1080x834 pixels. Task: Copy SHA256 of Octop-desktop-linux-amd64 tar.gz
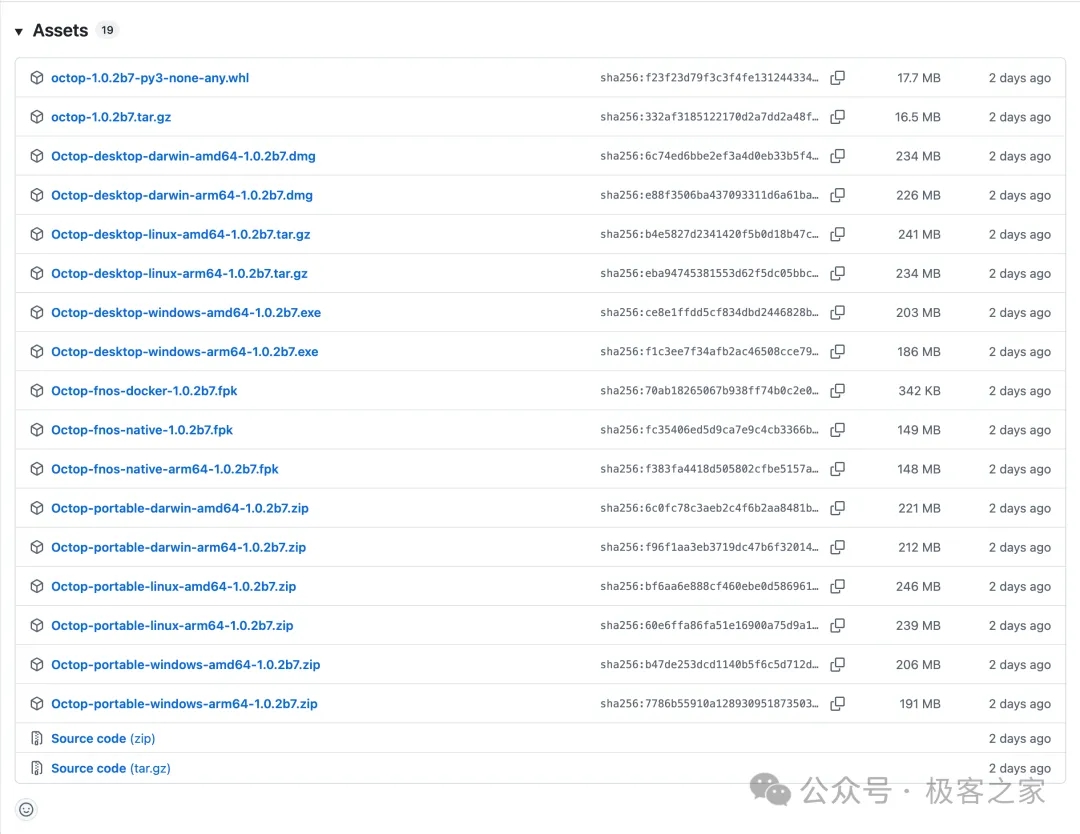pyautogui.click(x=838, y=234)
